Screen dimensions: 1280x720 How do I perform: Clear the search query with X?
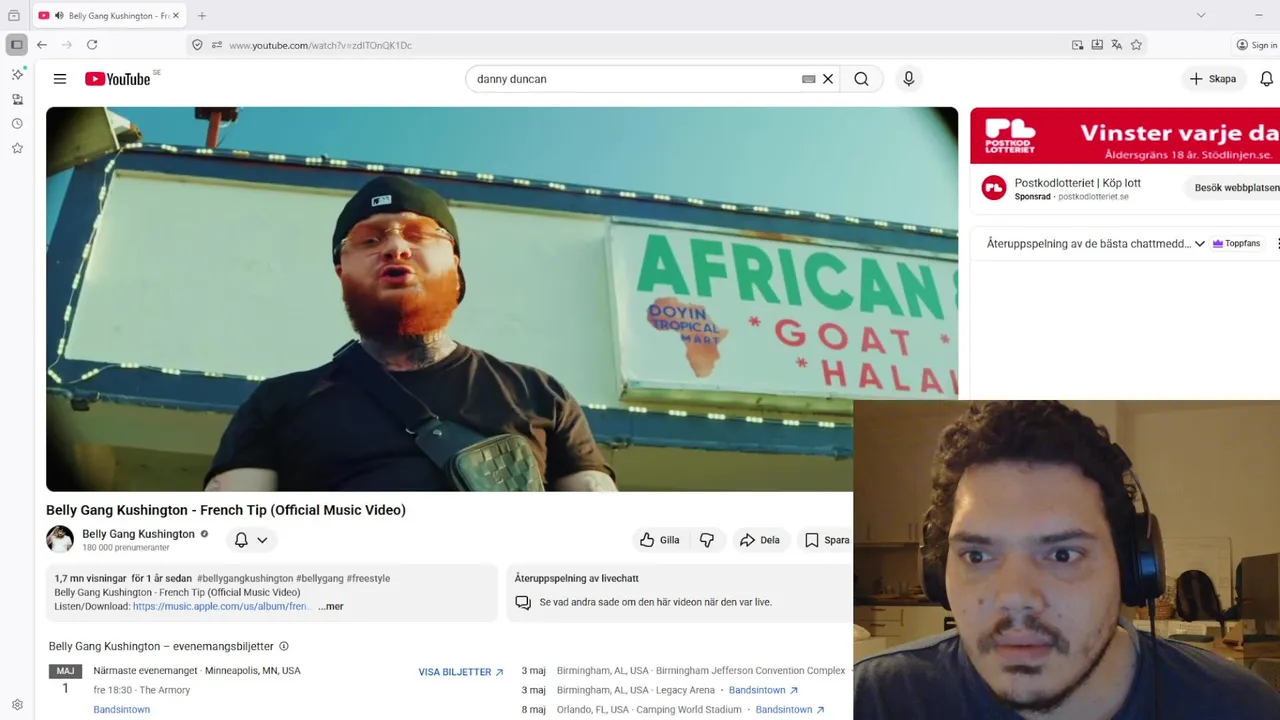828,79
